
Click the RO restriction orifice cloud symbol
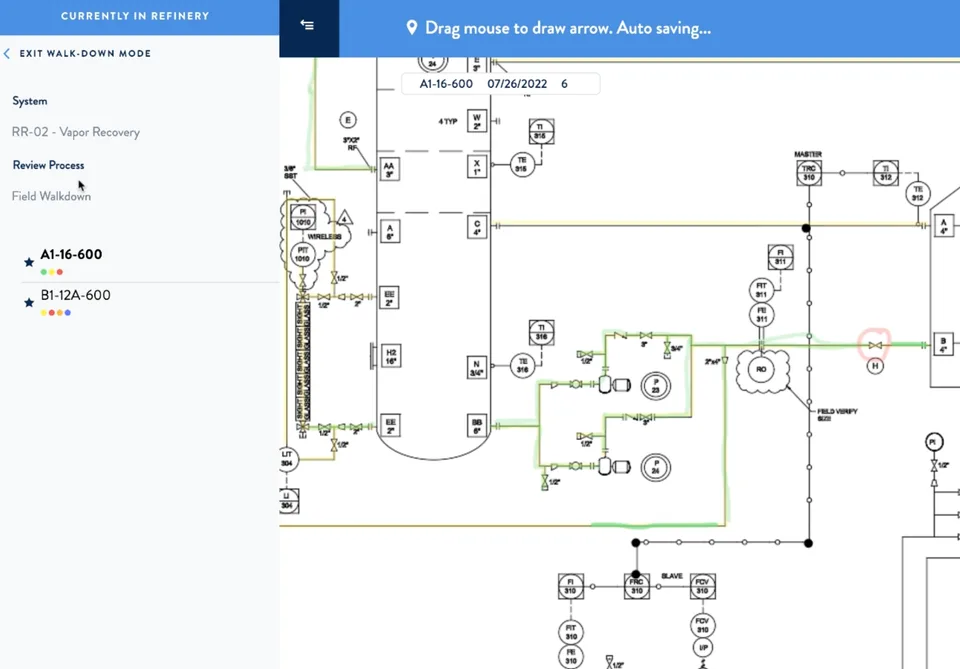point(761,370)
